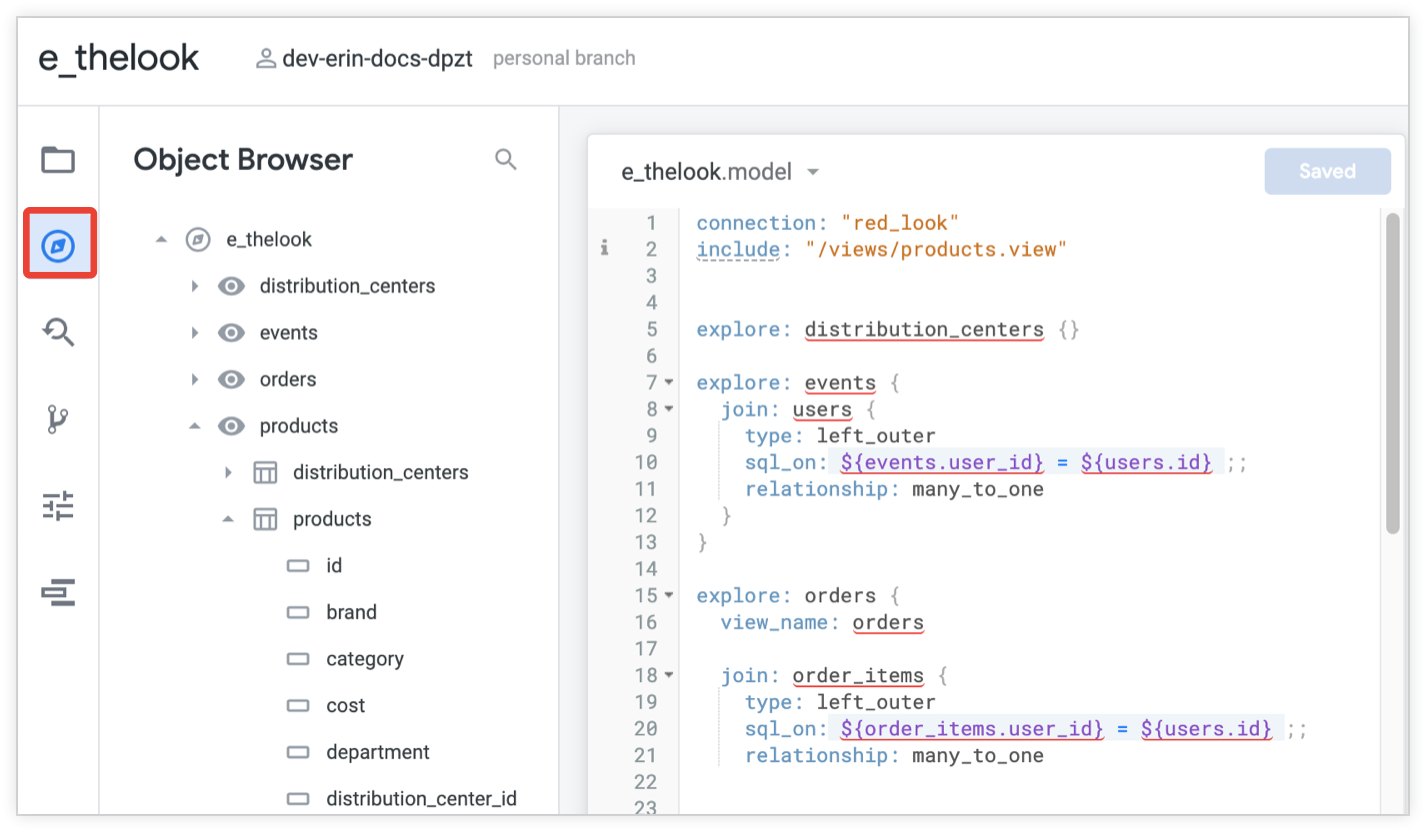Click the dev-erin-docs-dpzt branch name

click(x=376, y=58)
